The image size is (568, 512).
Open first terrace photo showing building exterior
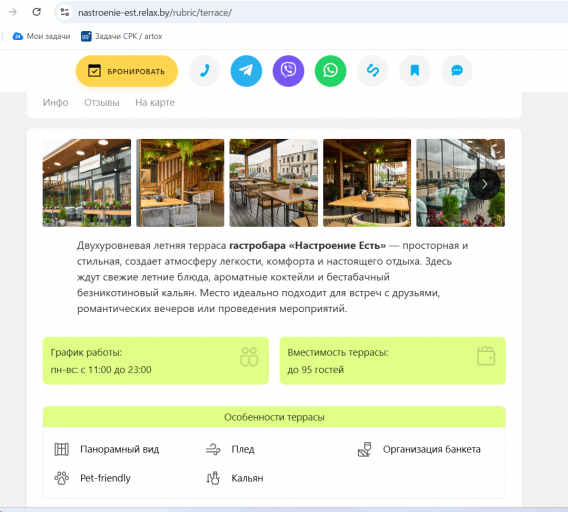coord(87,183)
